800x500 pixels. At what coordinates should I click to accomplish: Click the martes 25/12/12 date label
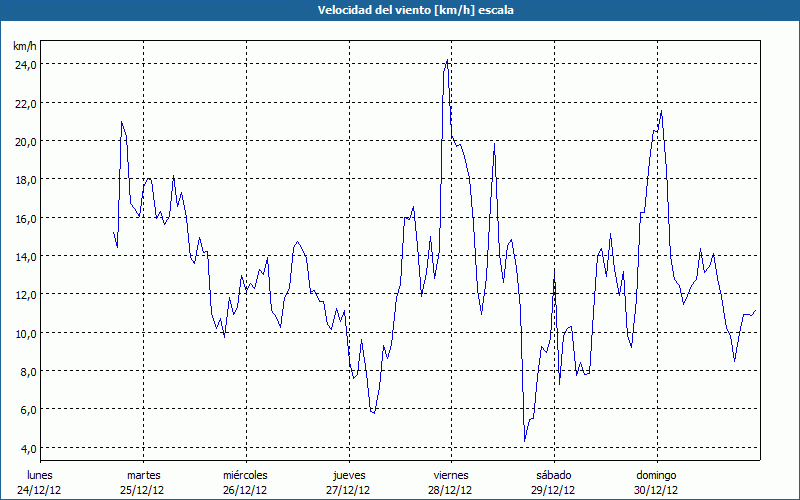coord(143,482)
